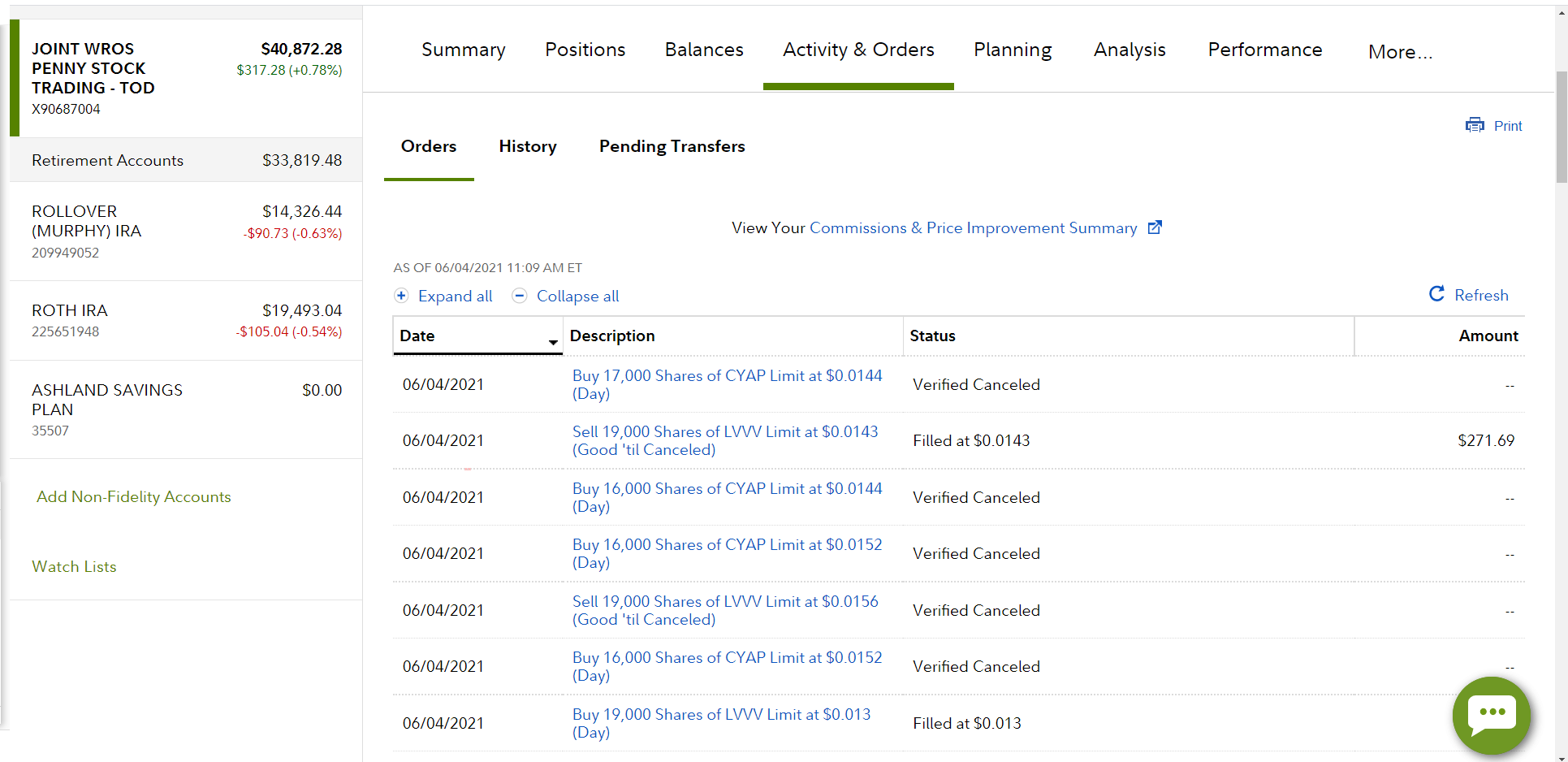Image resolution: width=1568 pixels, height=762 pixels.
Task: Expand the Retirement Accounts section
Action: pos(186,160)
